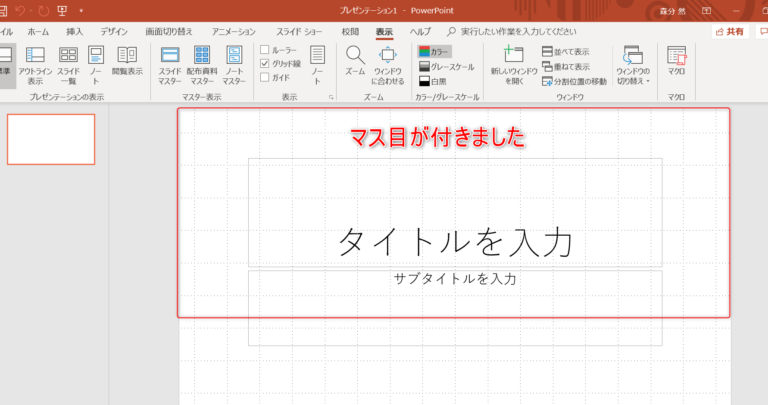
Task: Open the ズーム zoom dialog
Action: 355,61
